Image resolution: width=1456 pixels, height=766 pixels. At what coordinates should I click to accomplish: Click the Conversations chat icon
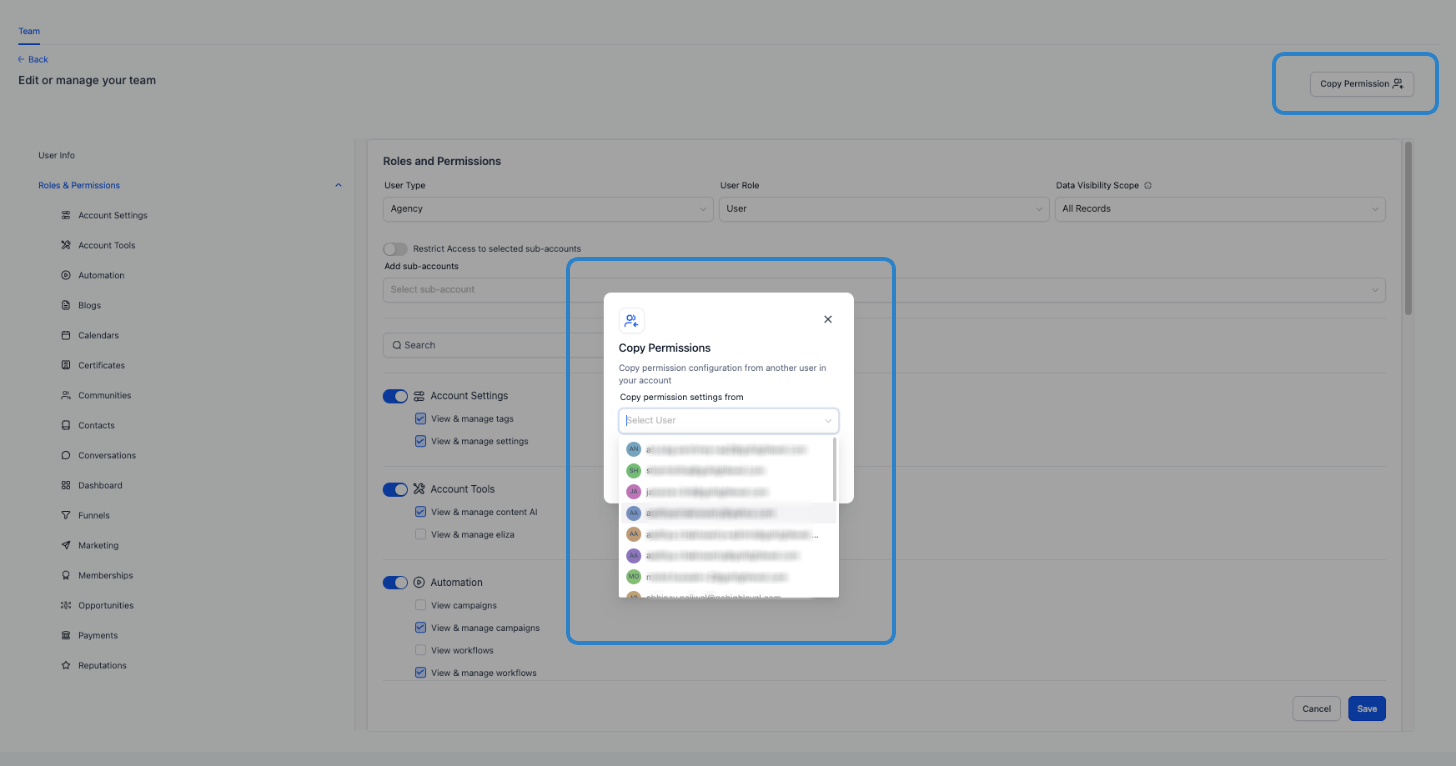click(66, 455)
